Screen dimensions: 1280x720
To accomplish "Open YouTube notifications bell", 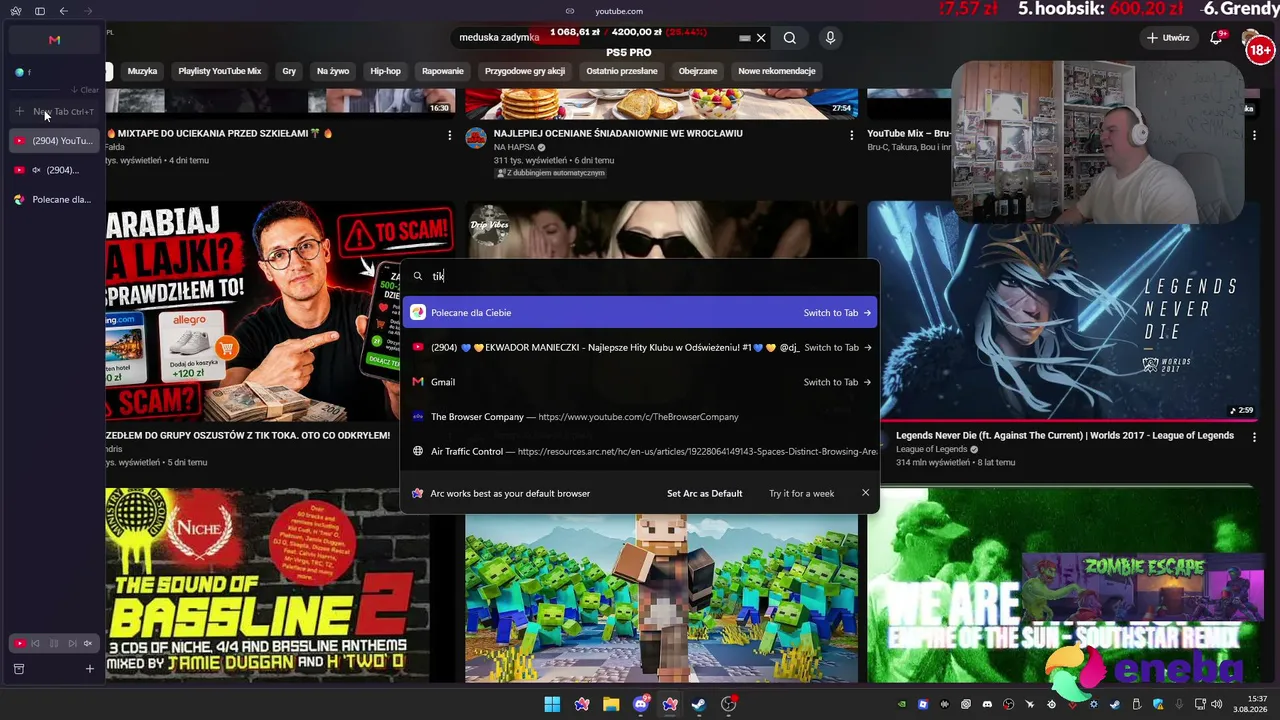I will (x=1217, y=38).
